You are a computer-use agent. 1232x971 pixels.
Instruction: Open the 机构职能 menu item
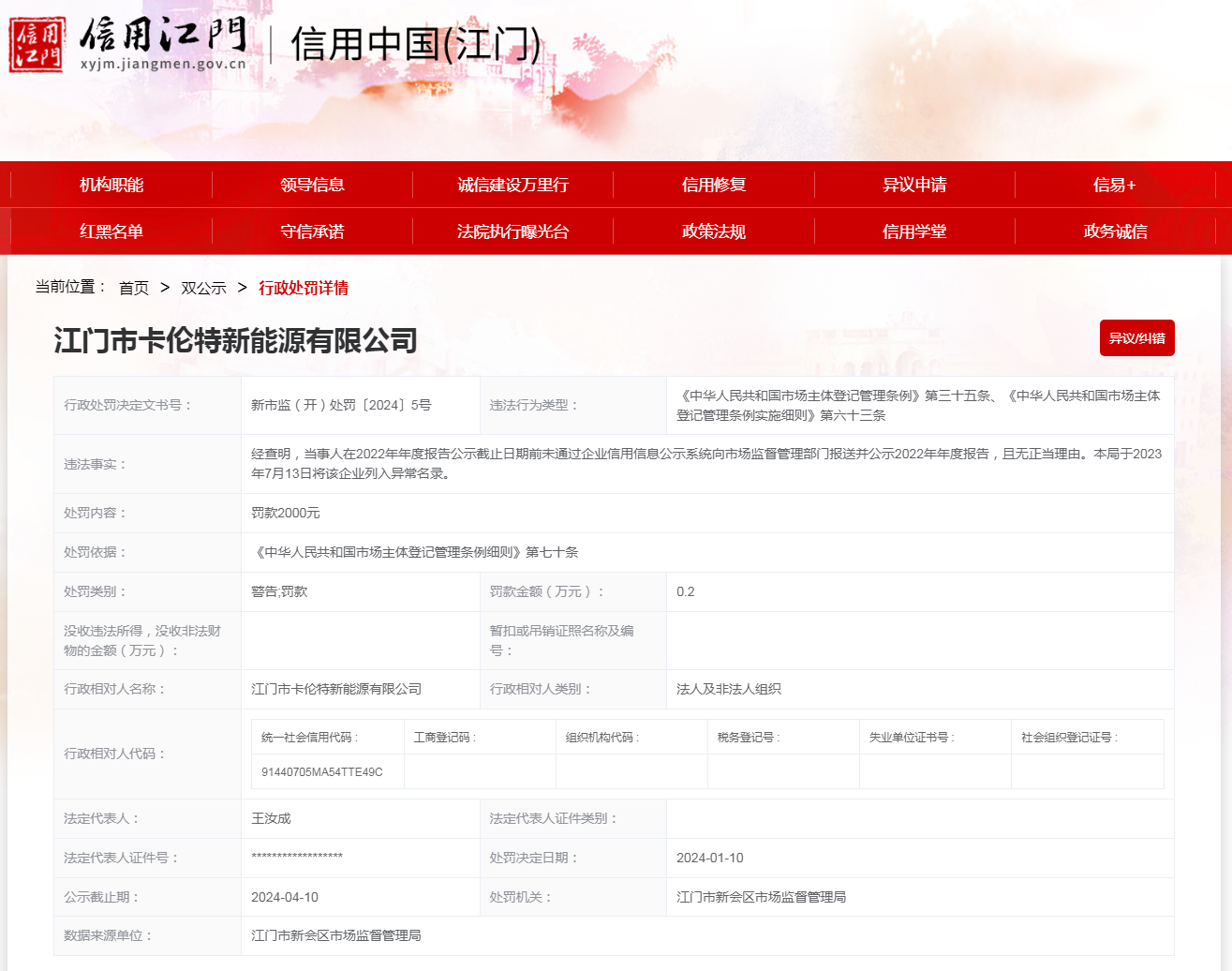(111, 185)
